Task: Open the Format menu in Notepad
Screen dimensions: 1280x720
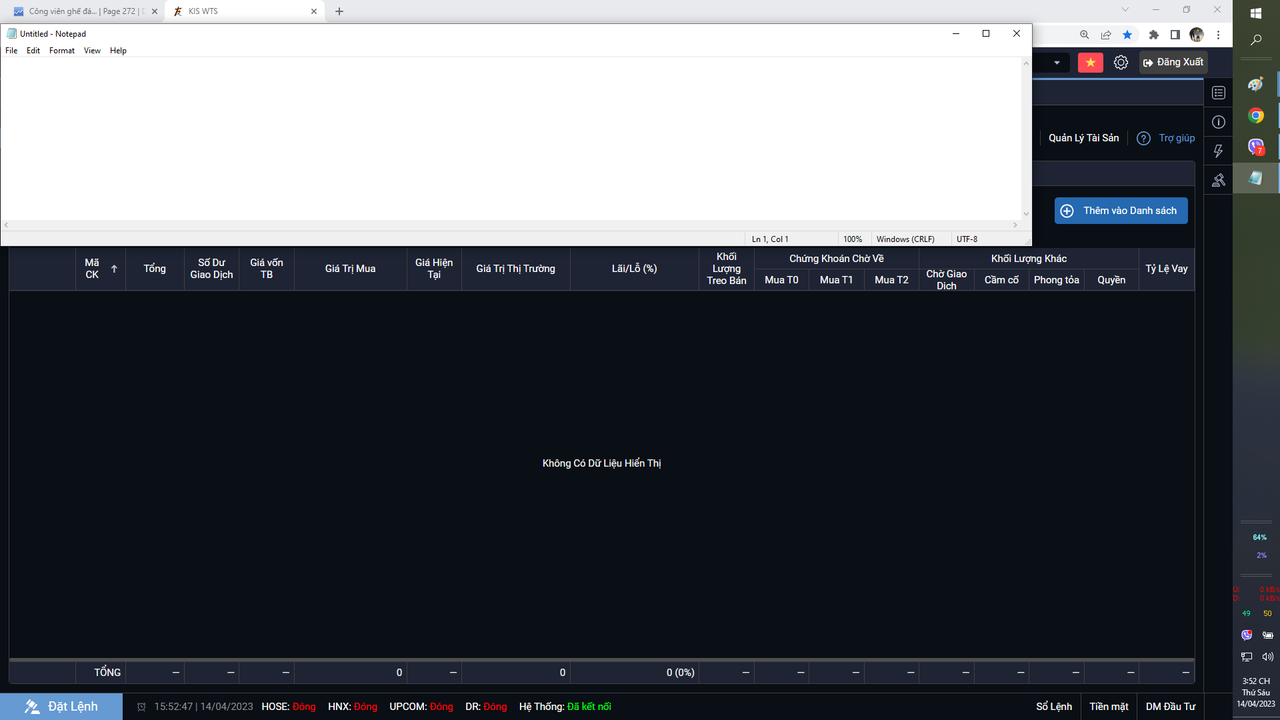Action: click(62, 51)
